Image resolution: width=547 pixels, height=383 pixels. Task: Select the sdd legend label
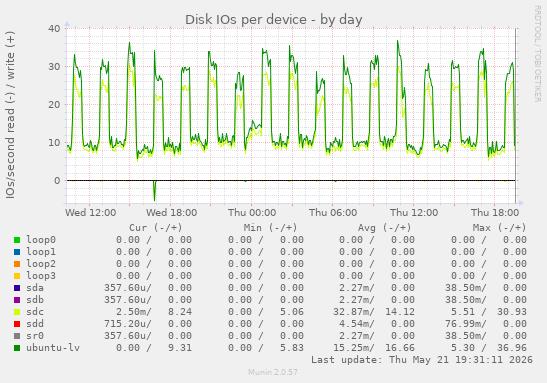(35, 324)
